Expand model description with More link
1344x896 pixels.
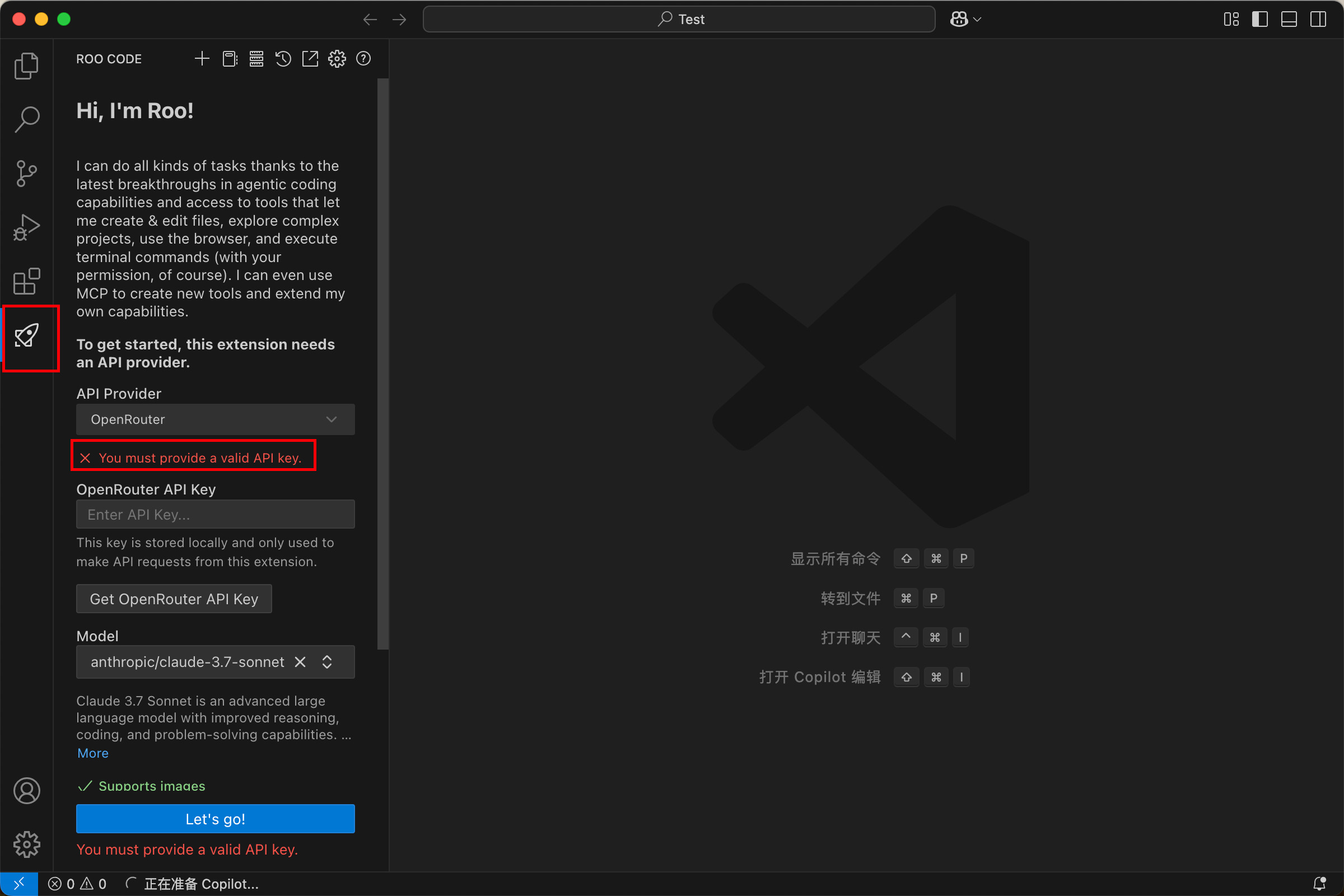(92, 753)
